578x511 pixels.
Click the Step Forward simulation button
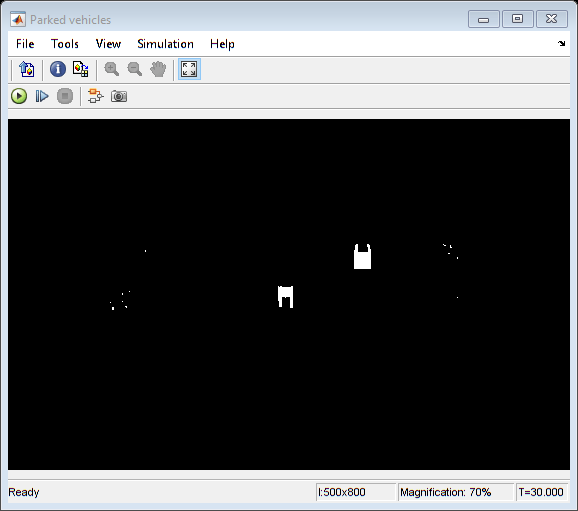(x=42, y=96)
